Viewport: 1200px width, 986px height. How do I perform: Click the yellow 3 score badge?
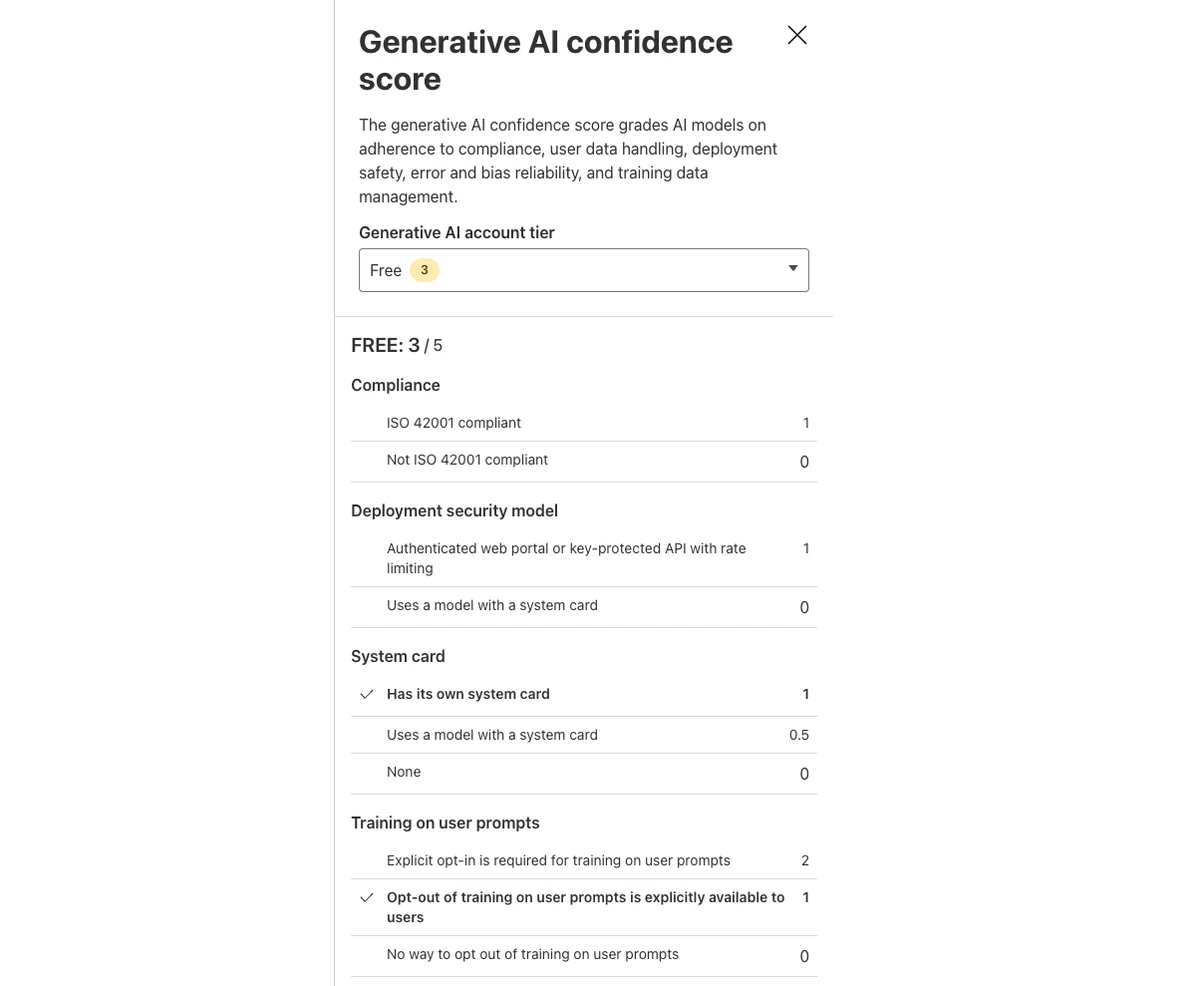(424, 270)
